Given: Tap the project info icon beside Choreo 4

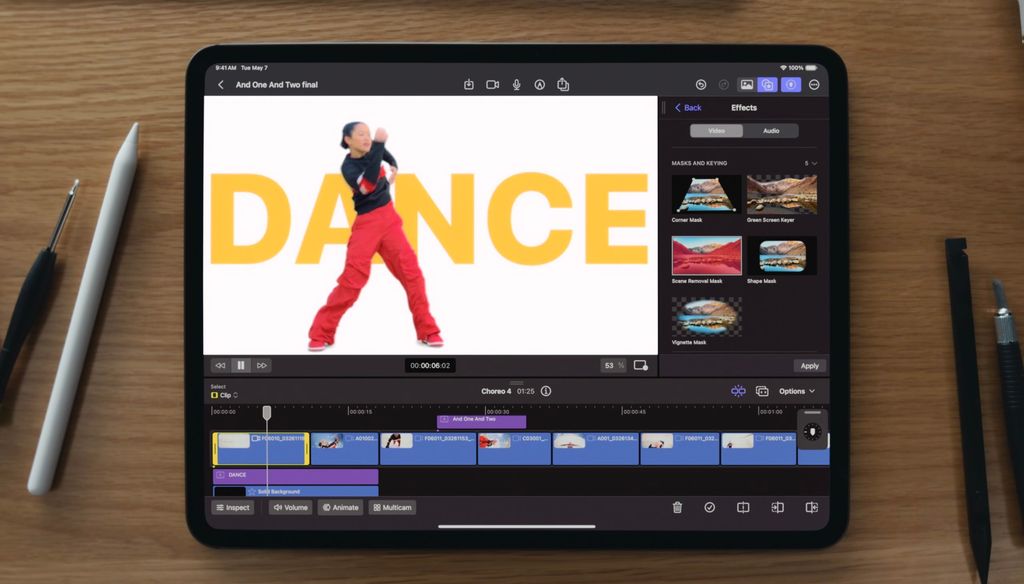Looking at the screenshot, I should pyautogui.click(x=546, y=391).
